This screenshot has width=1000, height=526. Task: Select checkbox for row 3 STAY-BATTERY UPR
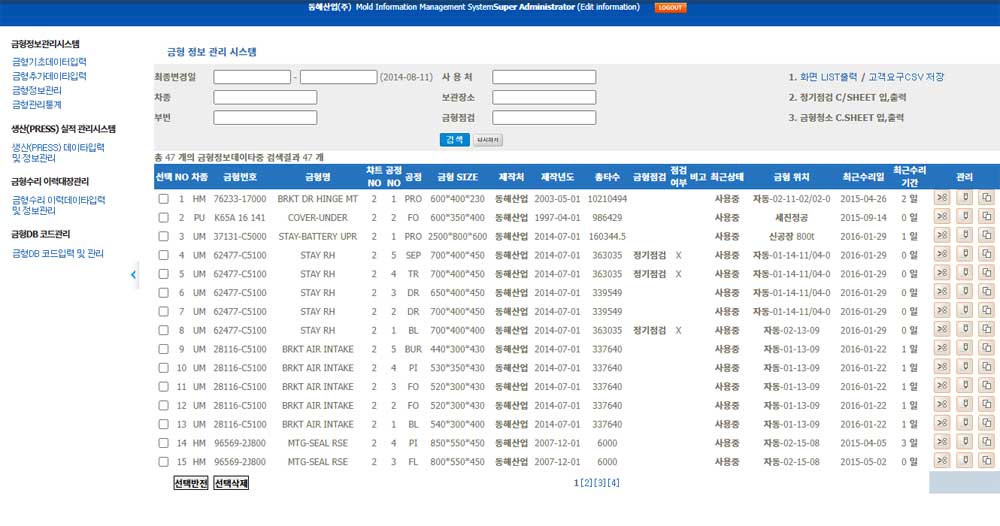164,237
